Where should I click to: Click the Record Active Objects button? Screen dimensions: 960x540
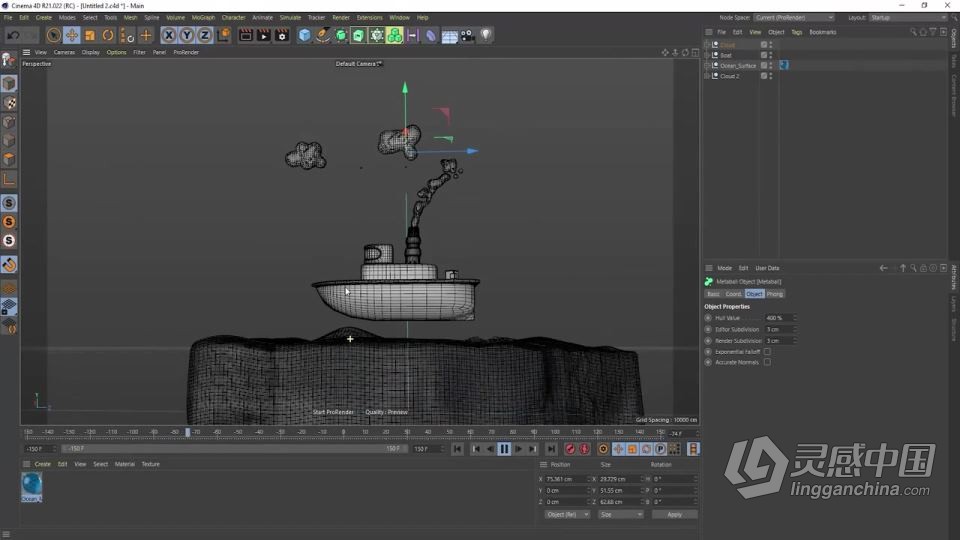570,449
